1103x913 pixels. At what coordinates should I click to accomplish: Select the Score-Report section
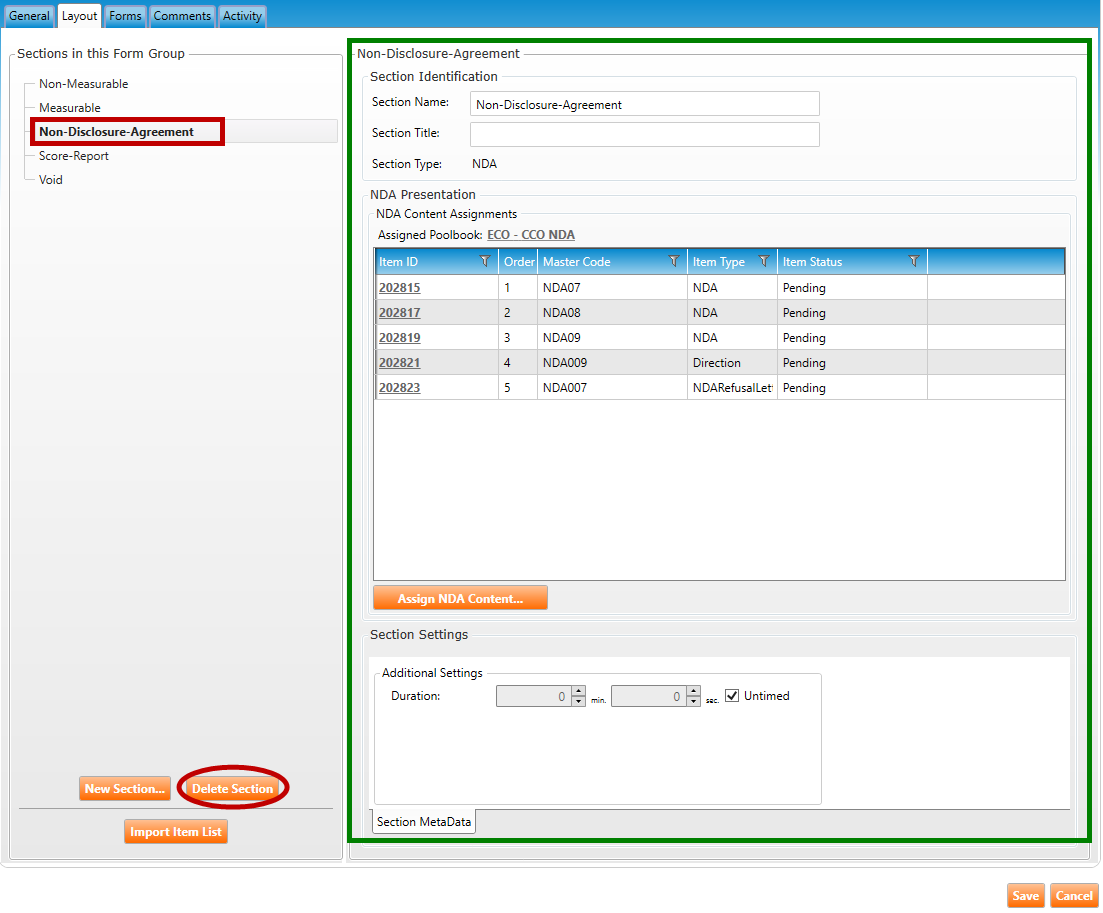click(x=74, y=156)
